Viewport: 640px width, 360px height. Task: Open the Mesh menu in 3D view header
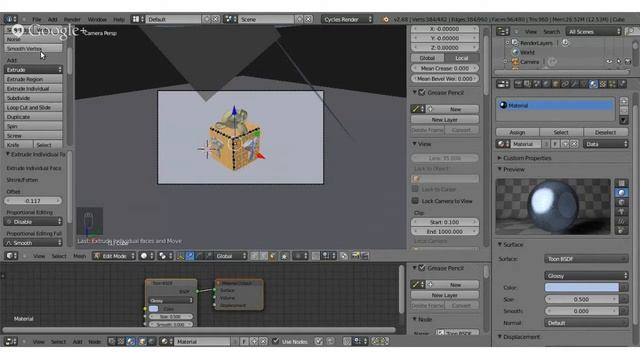(x=80, y=256)
